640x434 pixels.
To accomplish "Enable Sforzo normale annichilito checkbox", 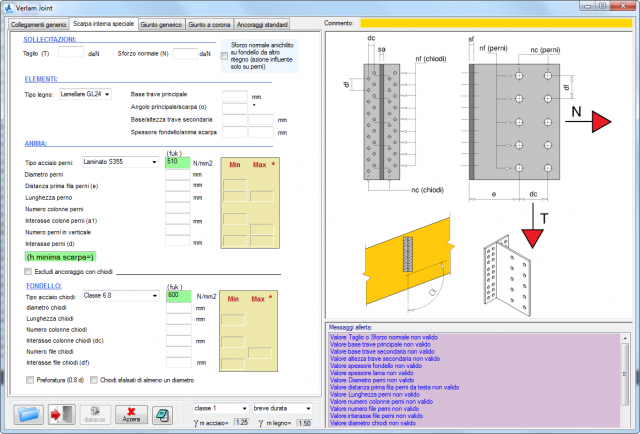I will [x=224, y=56].
